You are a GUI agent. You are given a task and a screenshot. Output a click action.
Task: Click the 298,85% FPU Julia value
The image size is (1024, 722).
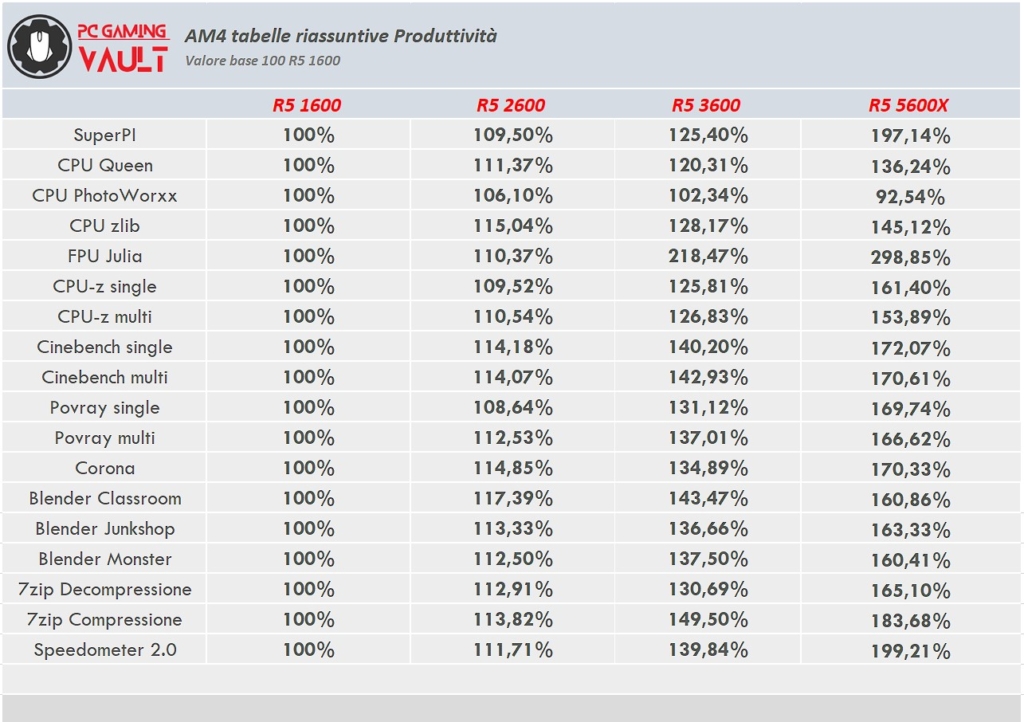pyautogui.click(x=910, y=257)
